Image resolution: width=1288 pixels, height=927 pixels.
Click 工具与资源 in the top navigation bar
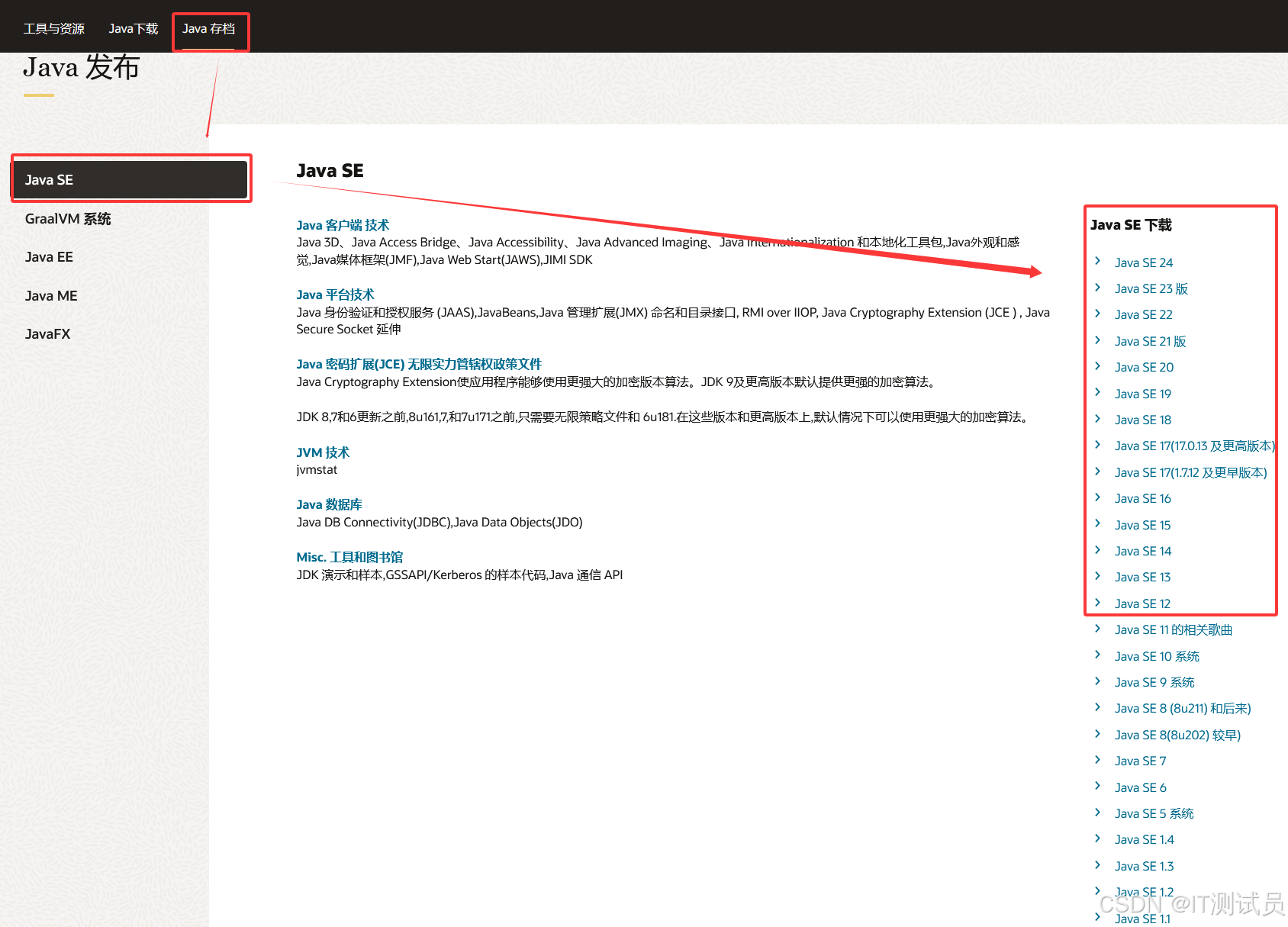pyautogui.click(x=53, y=28)
